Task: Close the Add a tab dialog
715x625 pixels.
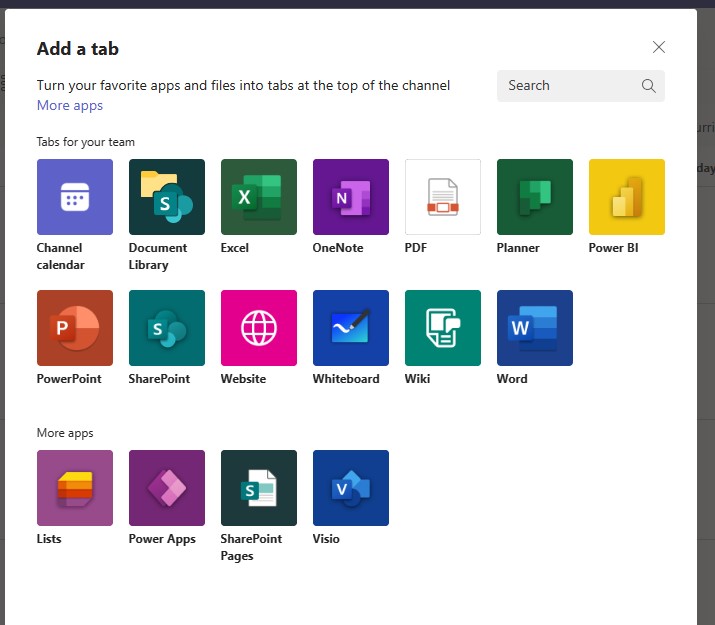Action: (x=658, y=47)
